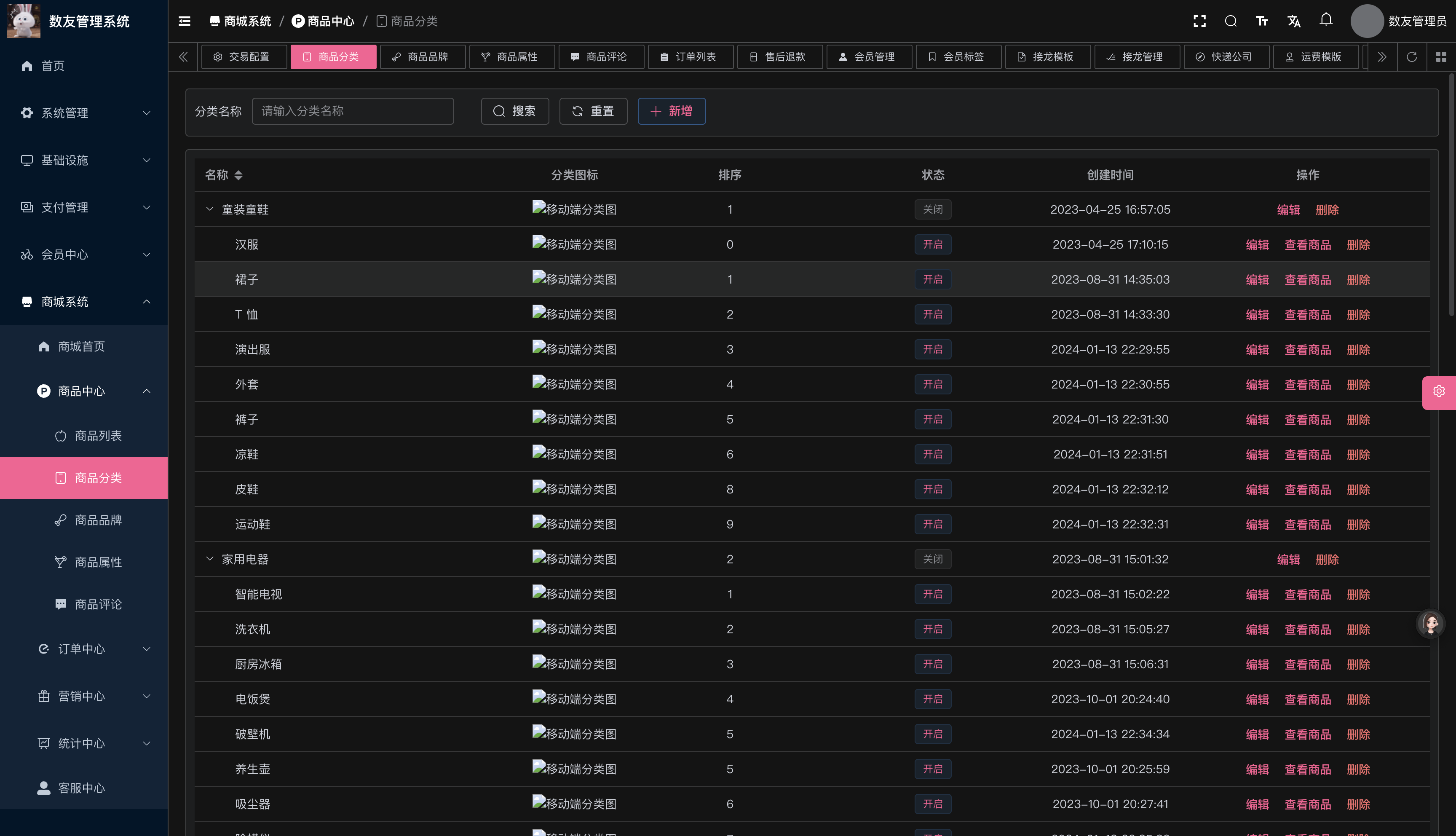Click the 搜索 button

[515, 111]
